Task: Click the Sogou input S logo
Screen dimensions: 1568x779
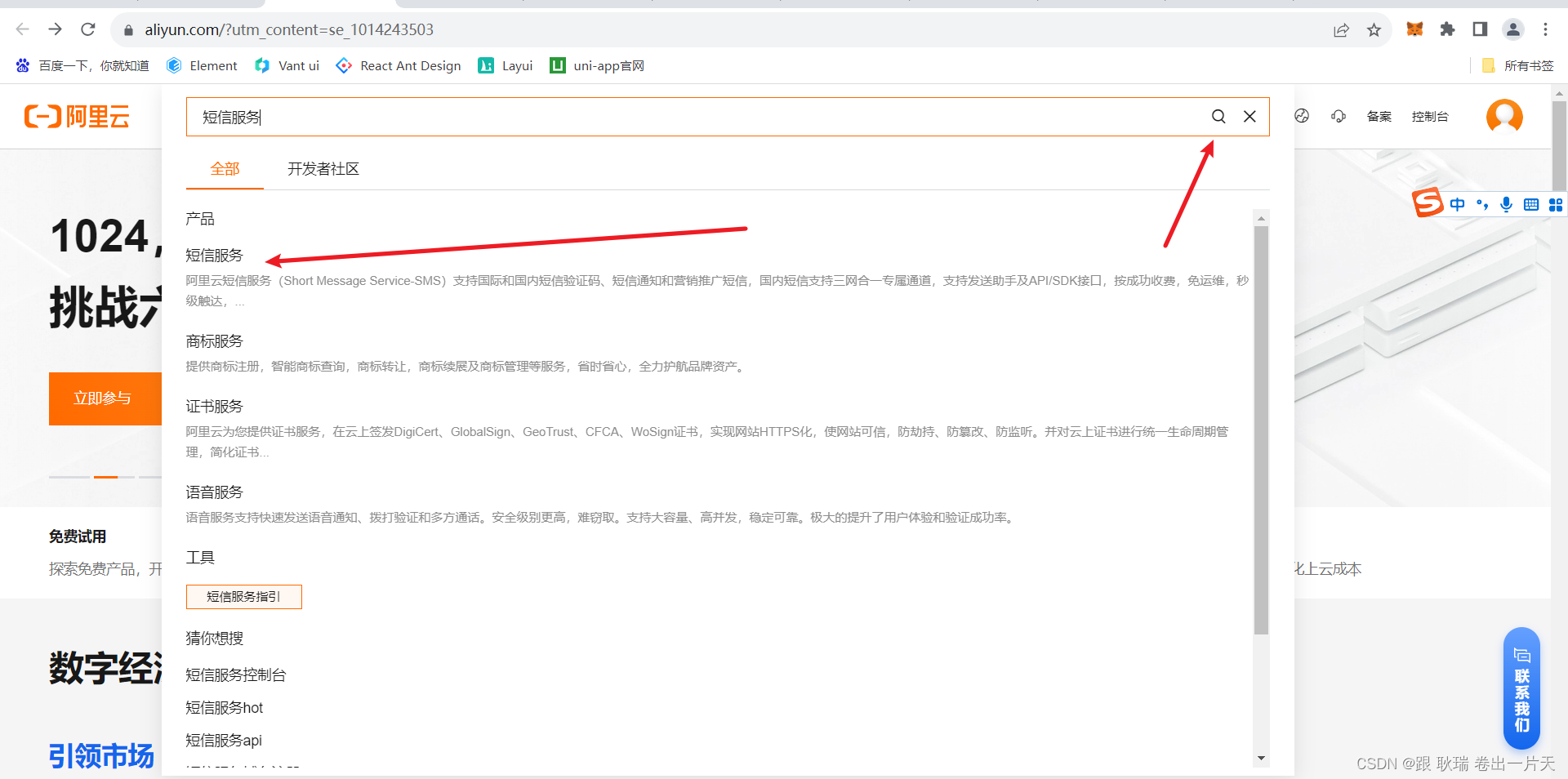Action: pyautogui.click(x=1428, y=203)
